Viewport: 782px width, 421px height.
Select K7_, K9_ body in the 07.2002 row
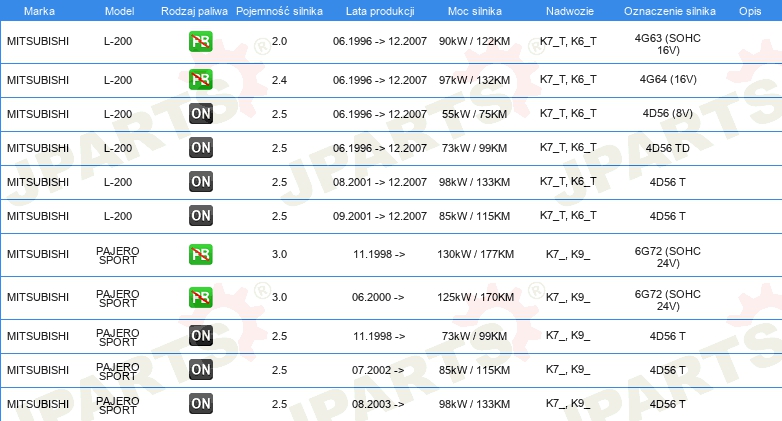[568, 370]
